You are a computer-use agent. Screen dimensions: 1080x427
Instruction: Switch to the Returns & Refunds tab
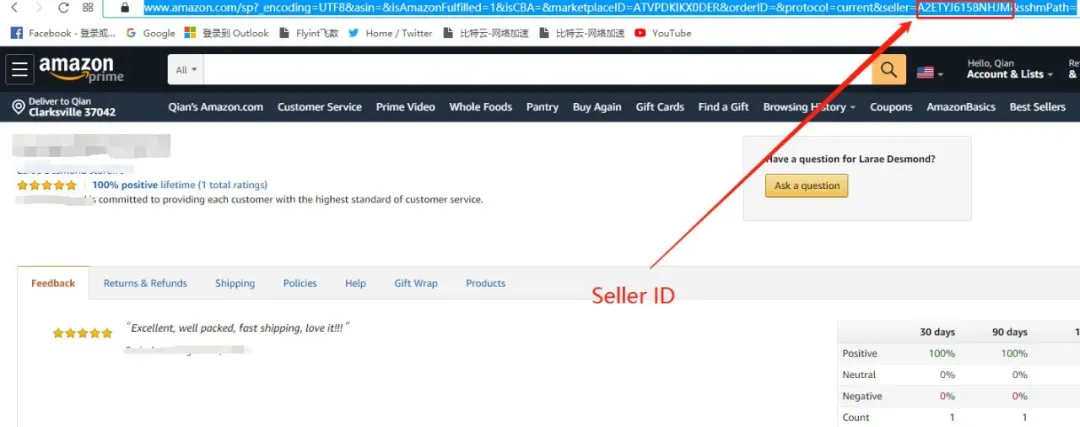pyautogui.click(x=145, y=283)
